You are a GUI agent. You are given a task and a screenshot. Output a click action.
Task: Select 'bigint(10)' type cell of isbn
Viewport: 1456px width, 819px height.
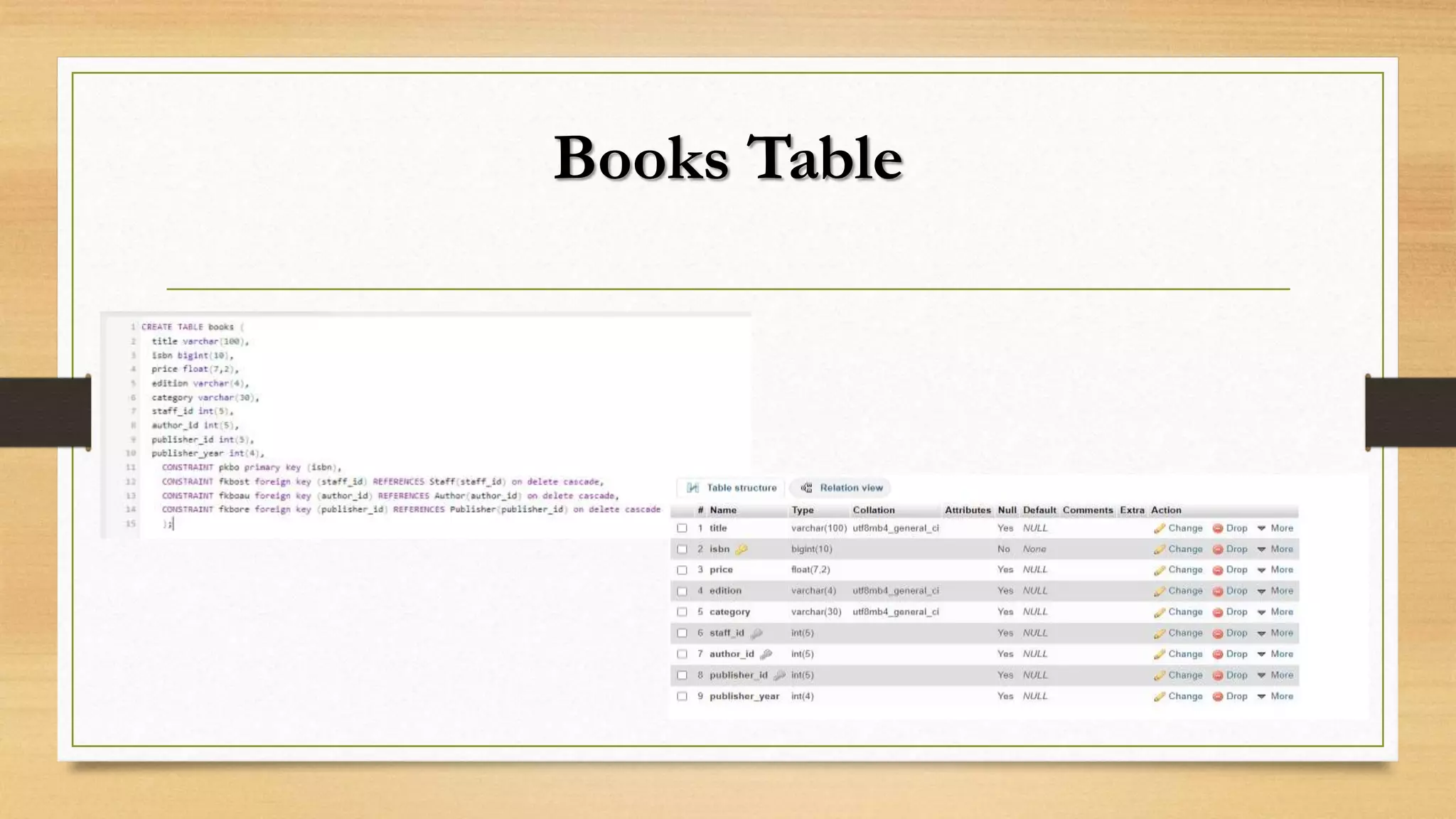(x=811, y=549)
